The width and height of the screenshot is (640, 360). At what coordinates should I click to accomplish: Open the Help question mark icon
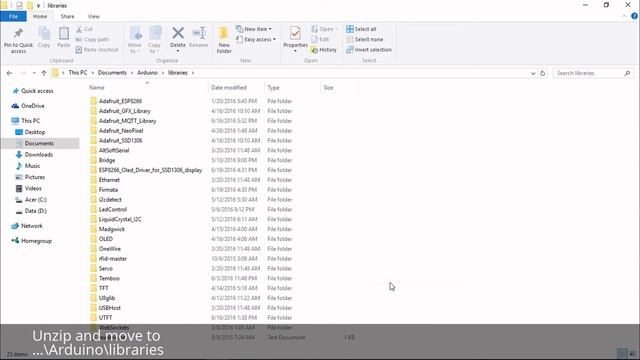(x=634, y=16)
